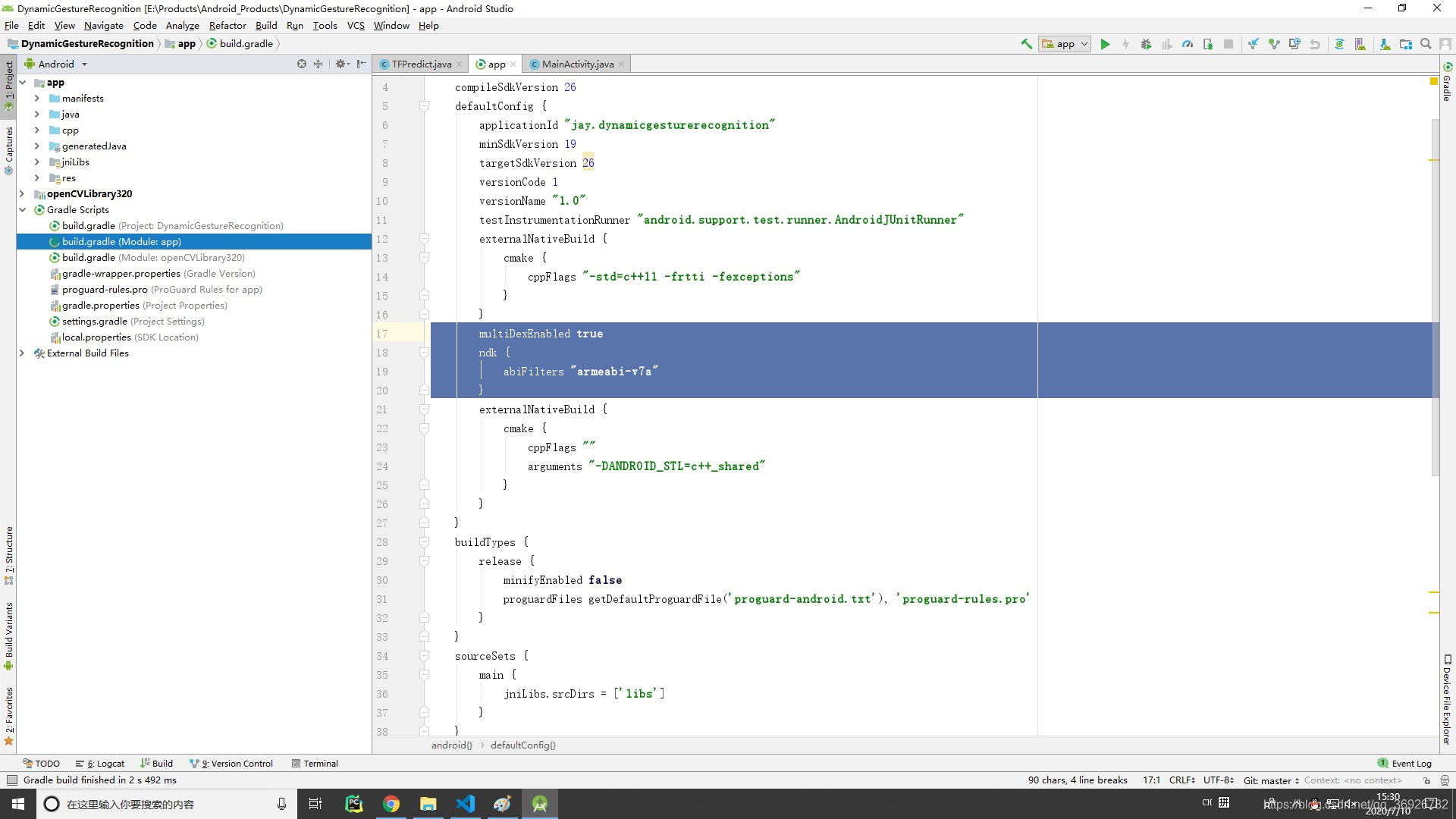Switch to the MainActivity.java tab
The width and height of the screenshot is (1456, 819).
pyautogui.click(x=577, y=64)
